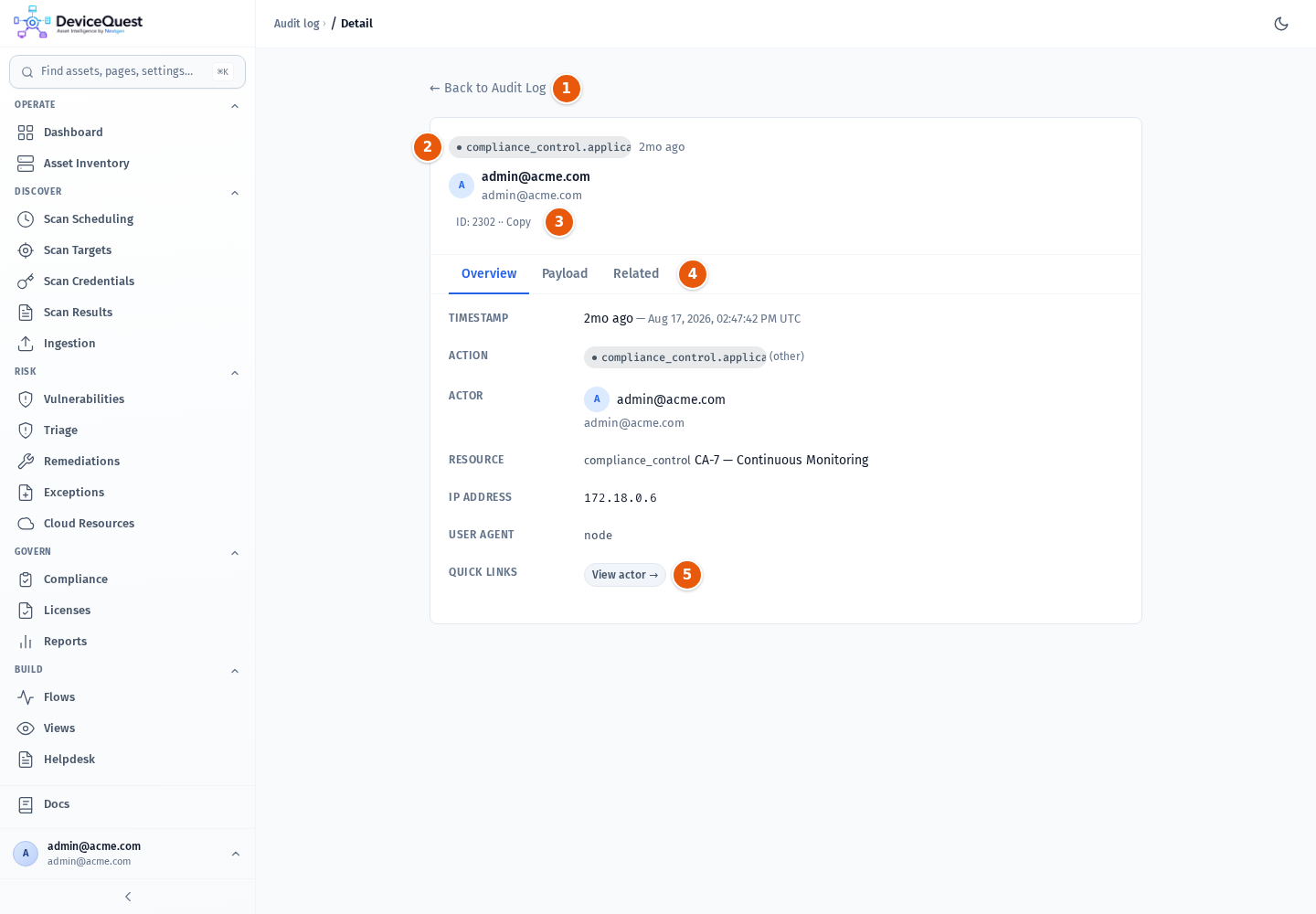The height and width of the screenshot is (914, 1316).
Task: Click the timestamp Aug 17, 2026 text
Action: (724, 319)
